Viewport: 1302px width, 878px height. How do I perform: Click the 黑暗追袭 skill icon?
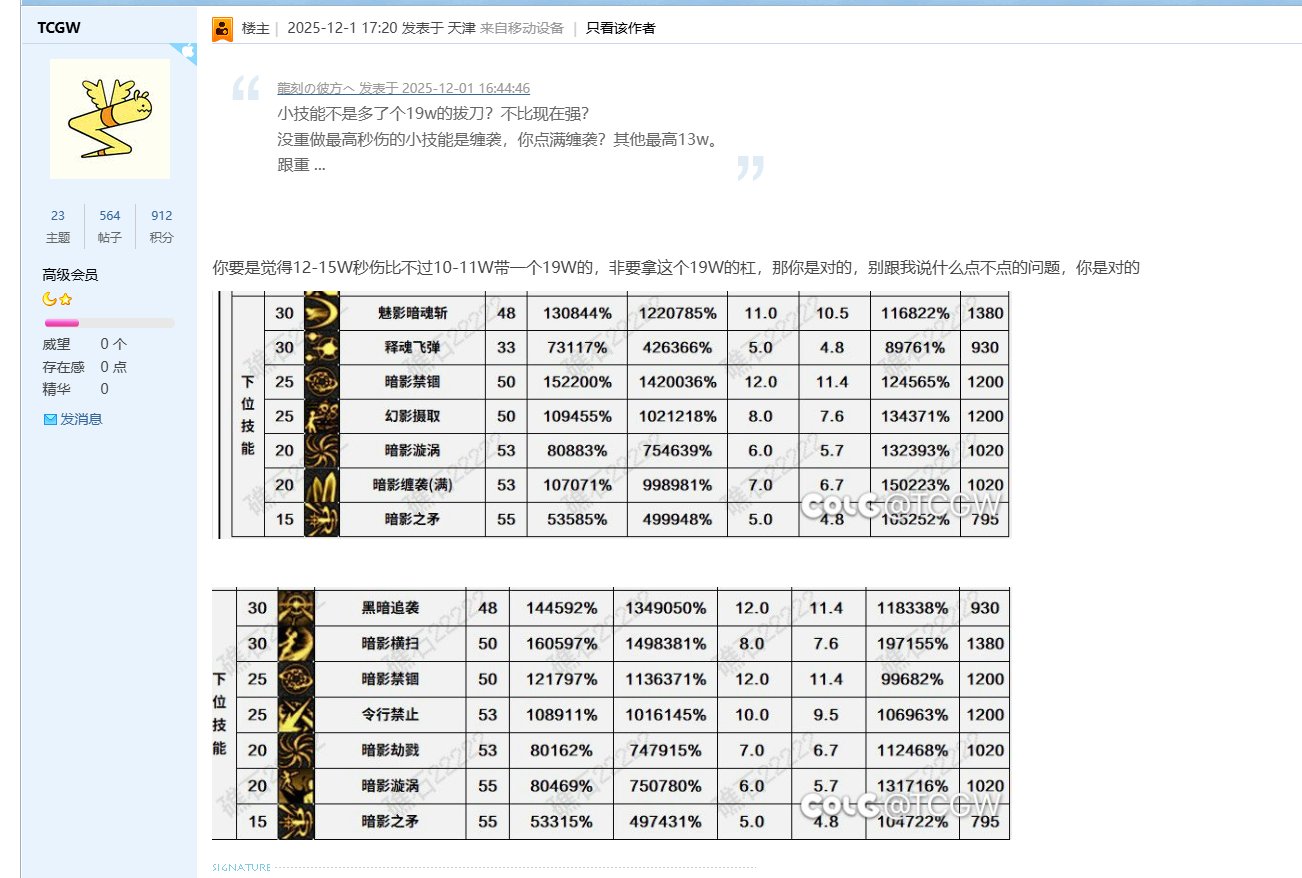click(x=296, y=608)
